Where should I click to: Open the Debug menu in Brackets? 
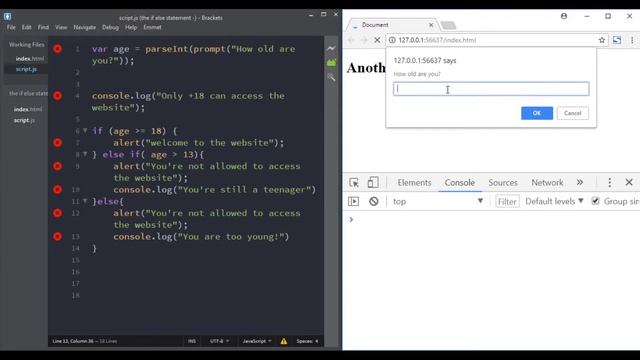tap(110, 27)
